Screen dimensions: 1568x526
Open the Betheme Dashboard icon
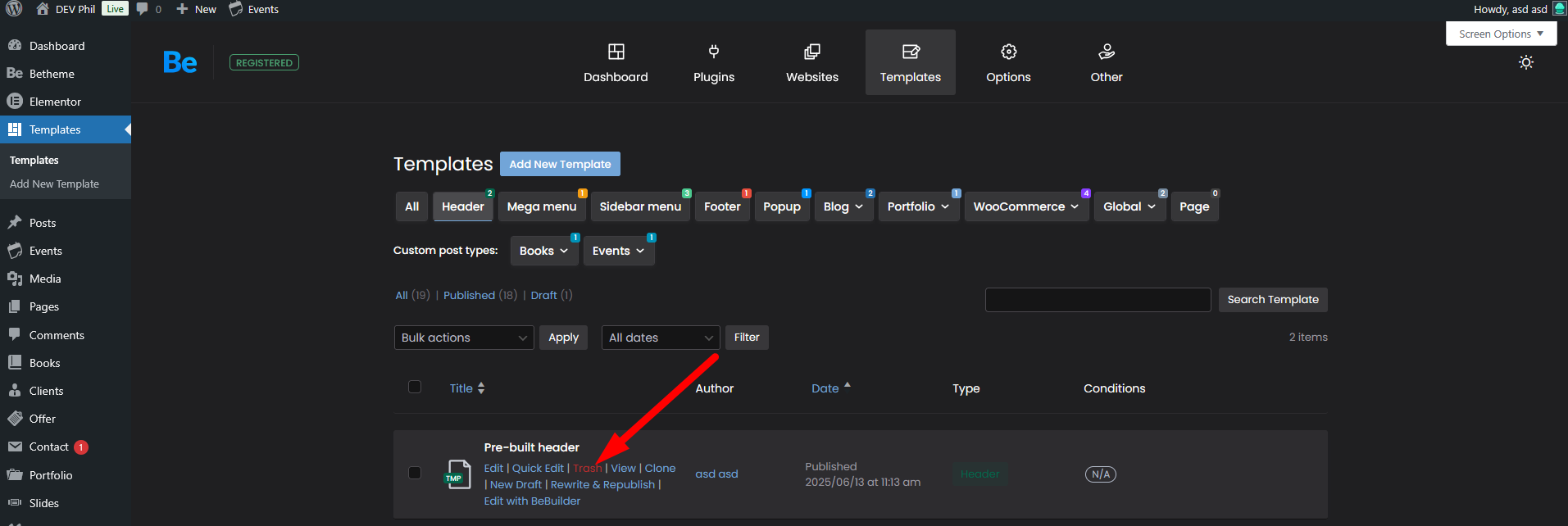(616, 52)
